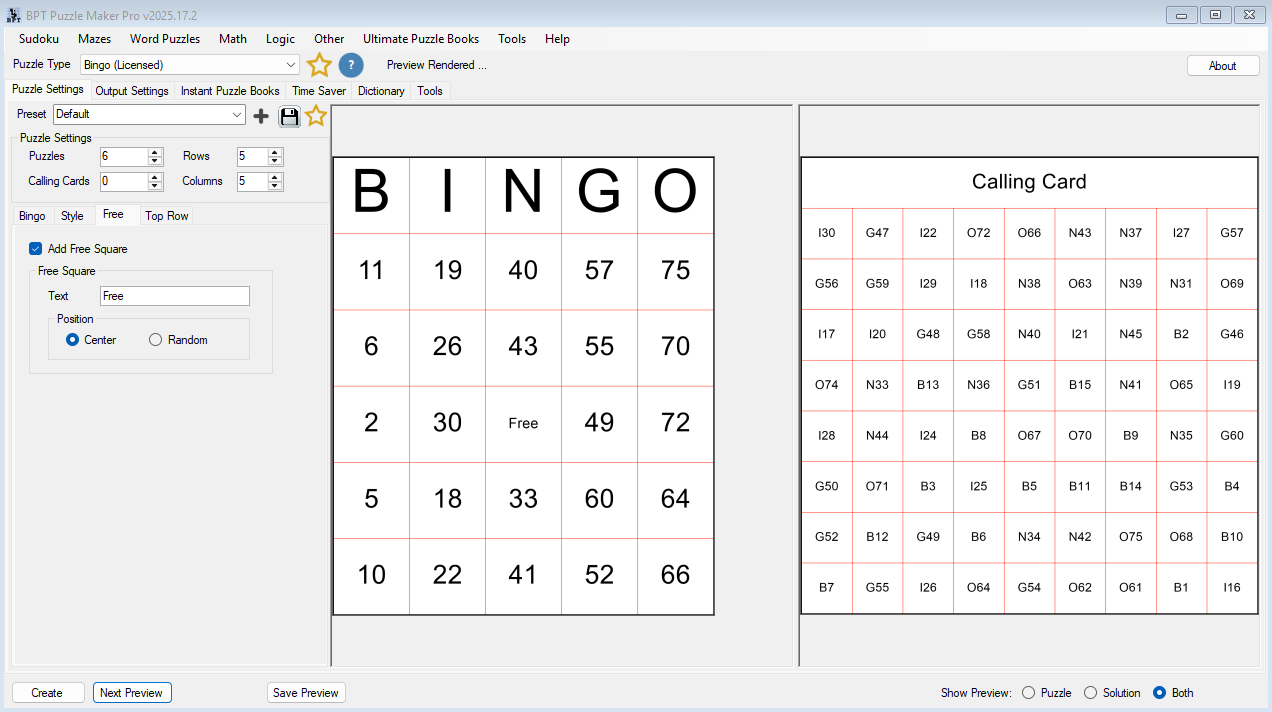Click the Free Square text field
Viewport: 1272px width, 712px height.
point(174,295)
